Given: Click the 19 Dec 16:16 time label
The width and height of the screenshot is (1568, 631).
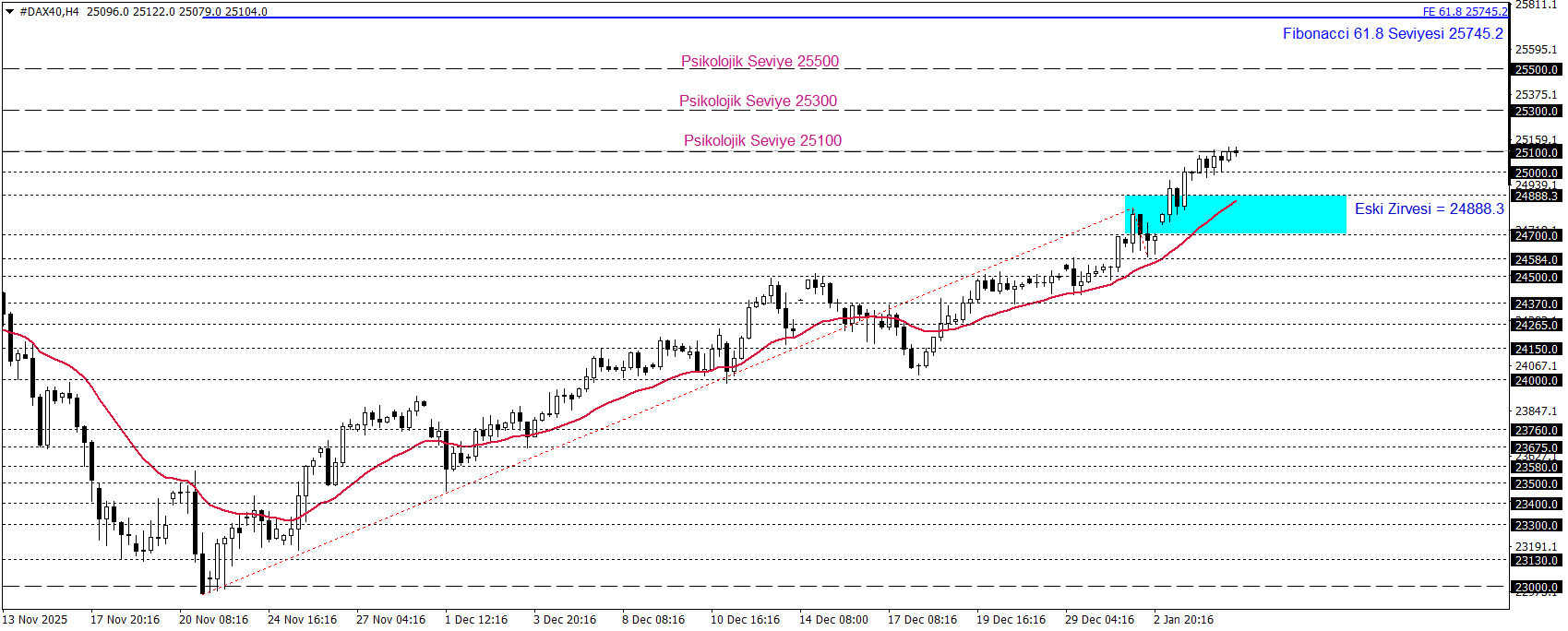Looking at the screenshot, I should pyautogui.click(x=1011, y=619).
